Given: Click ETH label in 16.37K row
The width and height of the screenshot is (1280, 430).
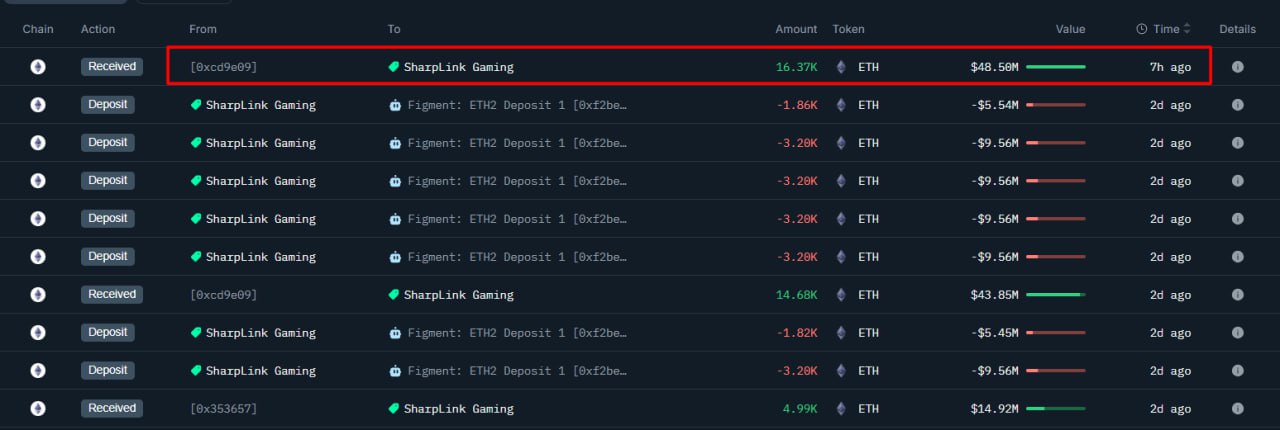Looking at the screenshot, I should [x=869, y=67].
